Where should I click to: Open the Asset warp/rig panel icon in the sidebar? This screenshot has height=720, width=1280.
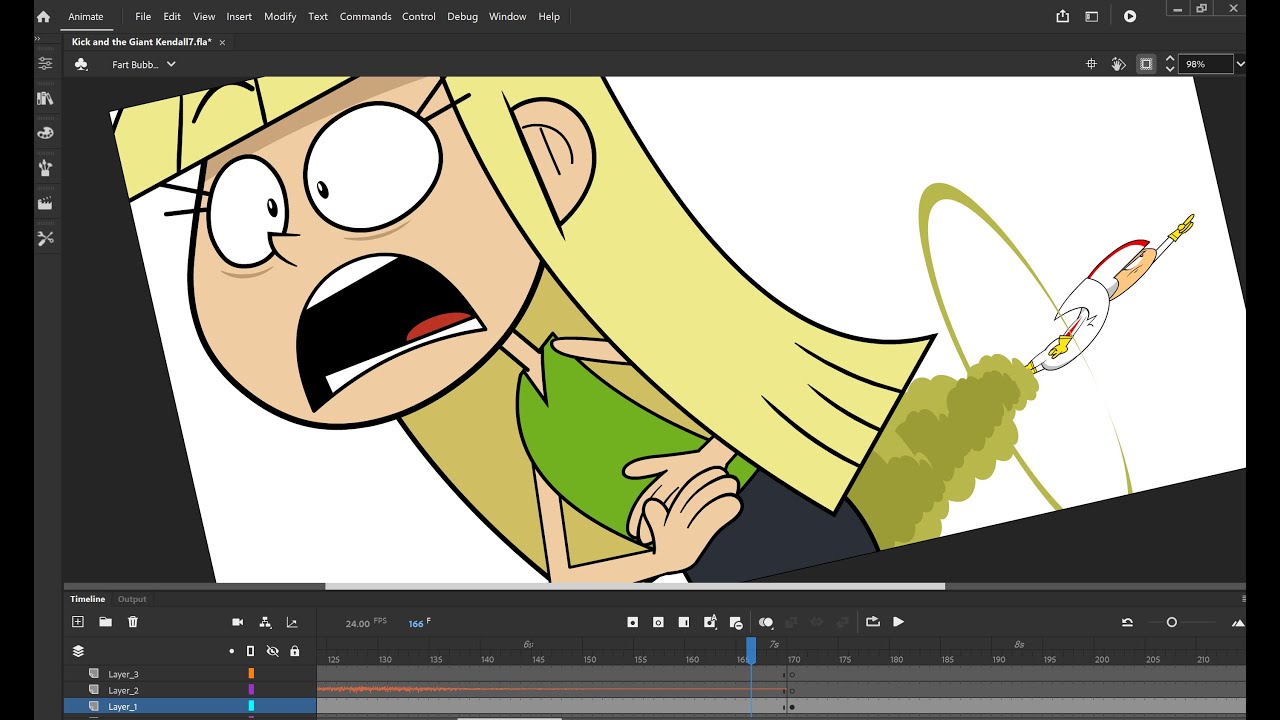coord(45,168)
